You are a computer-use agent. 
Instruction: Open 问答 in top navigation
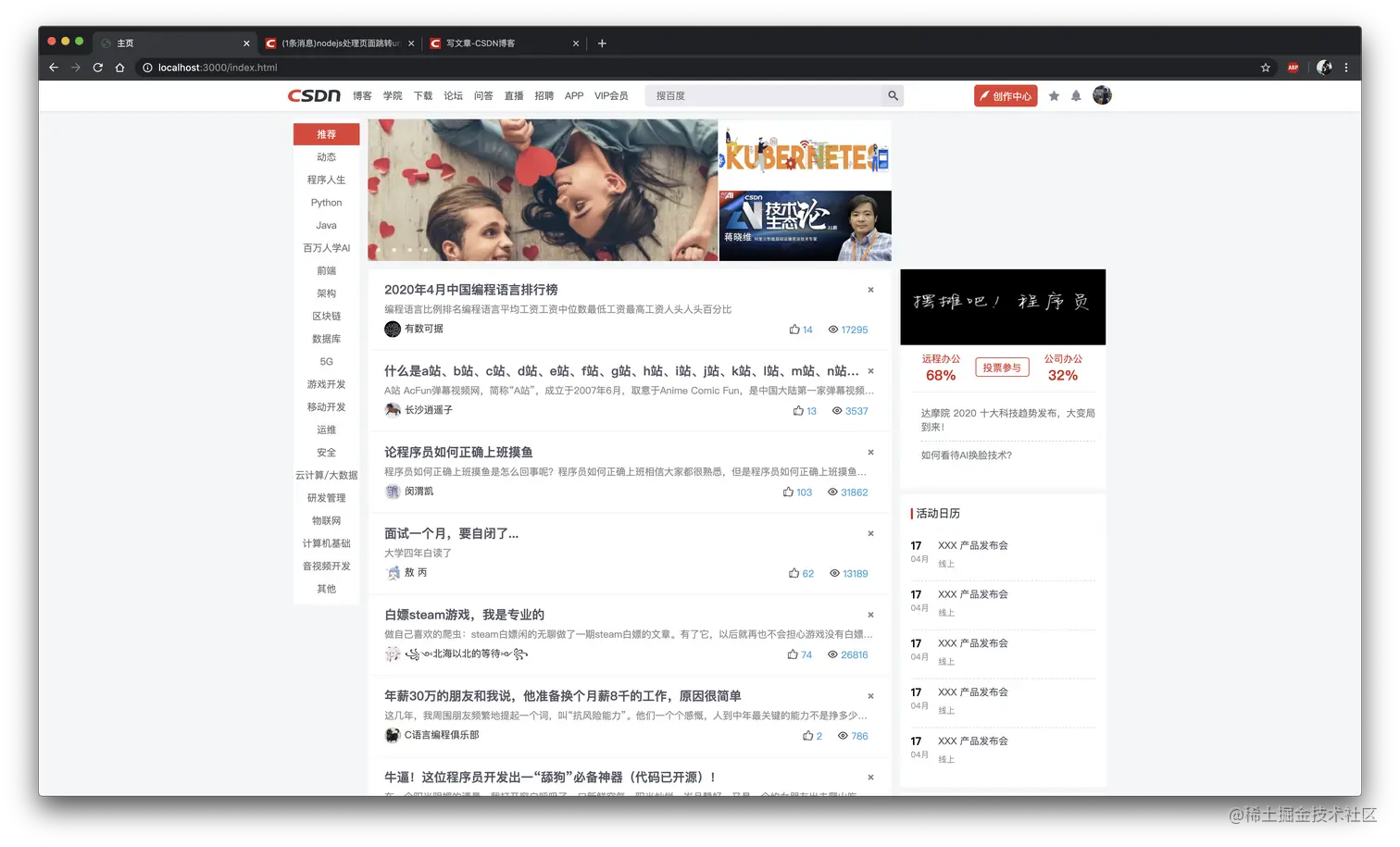point(483,95)
